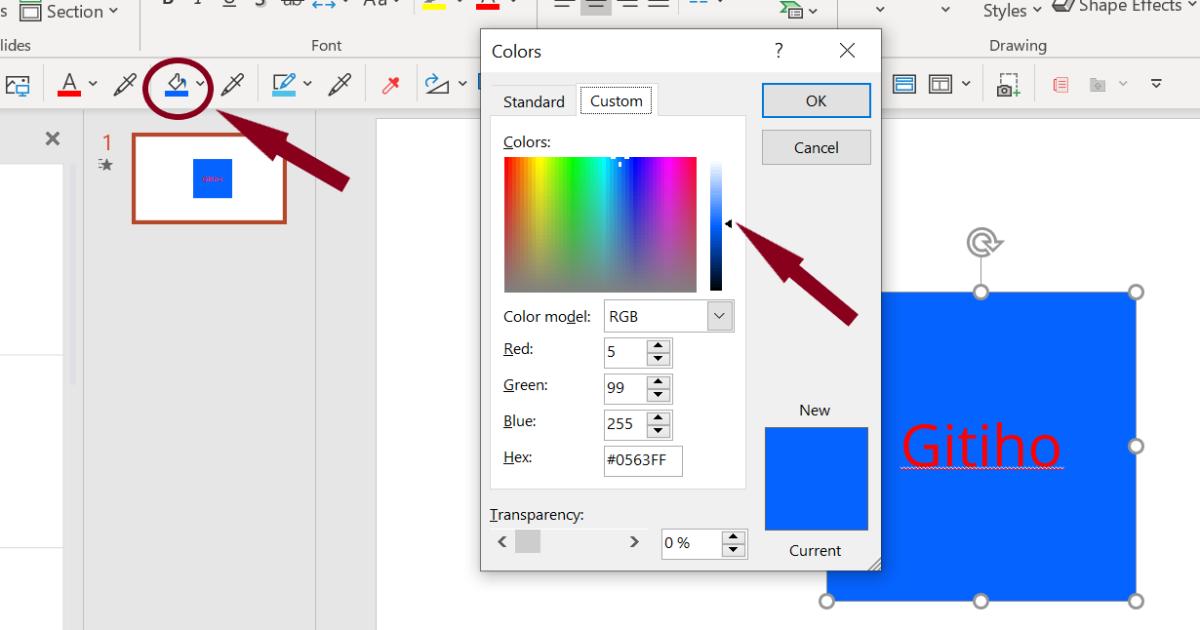Close the left pane with X

point(53,139)
